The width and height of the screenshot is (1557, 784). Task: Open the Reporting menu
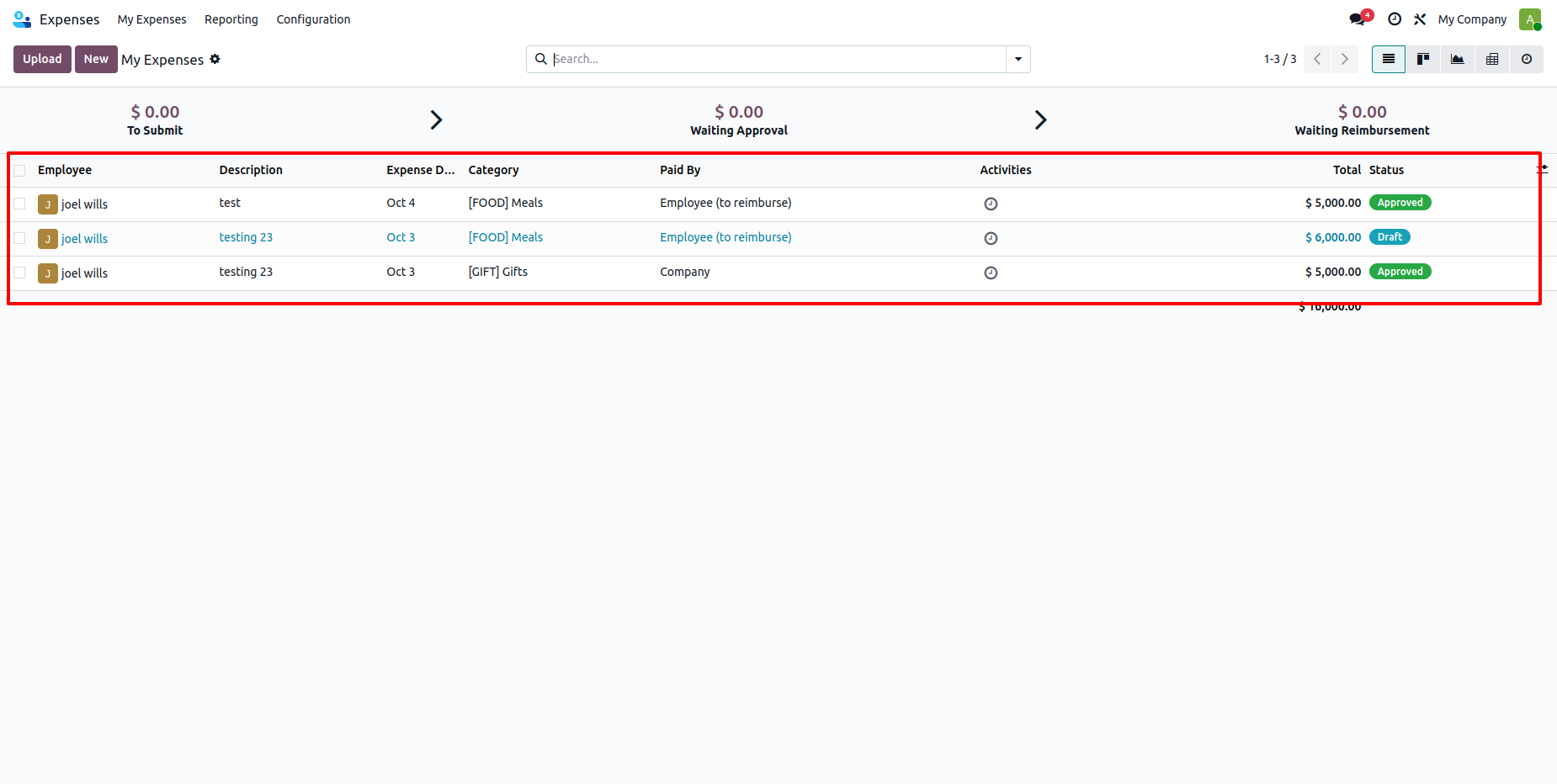(231, 19)
